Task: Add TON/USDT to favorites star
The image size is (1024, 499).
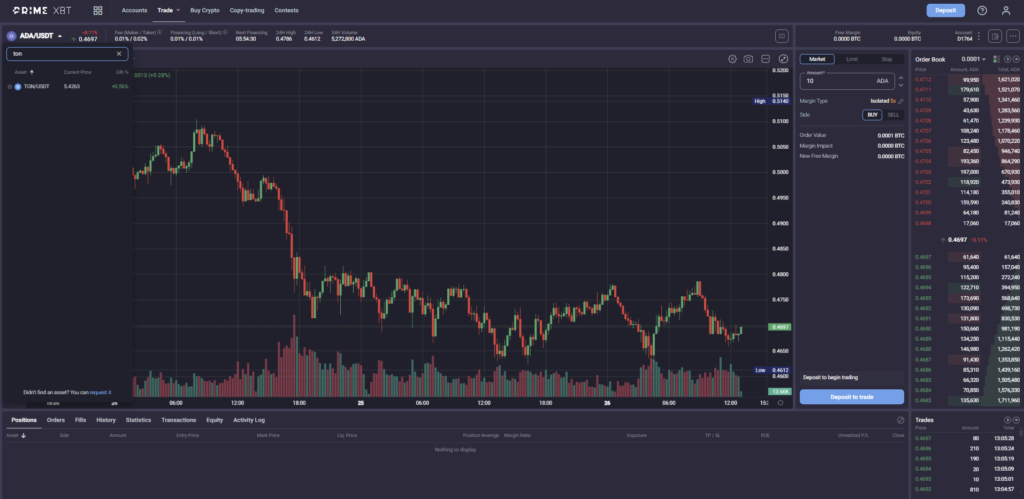Action: click(10, 86)
